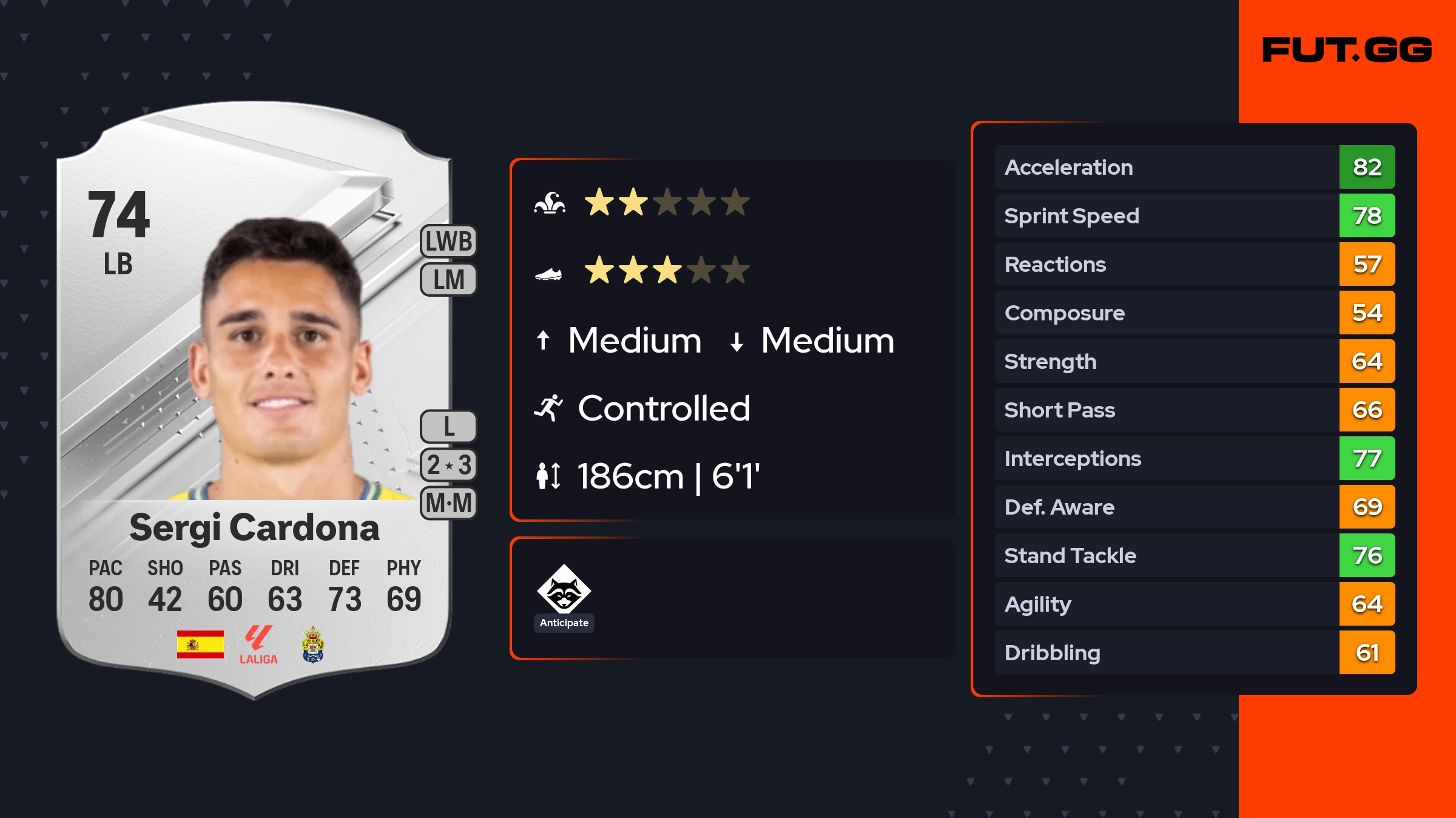Click the weak foot boot icon
1456x818 pixels.
548,275
